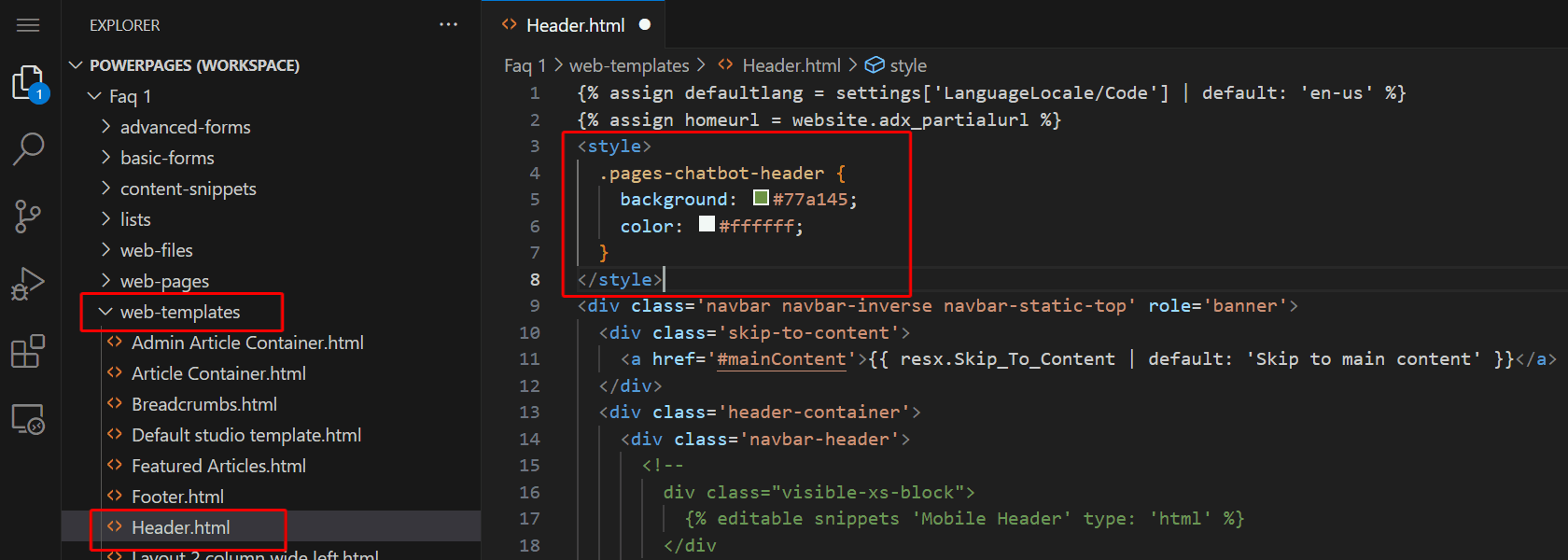Click the 'navbar-header' div line
The image size is (1568, 560).
pyautogui.click(x=765, y=440)
